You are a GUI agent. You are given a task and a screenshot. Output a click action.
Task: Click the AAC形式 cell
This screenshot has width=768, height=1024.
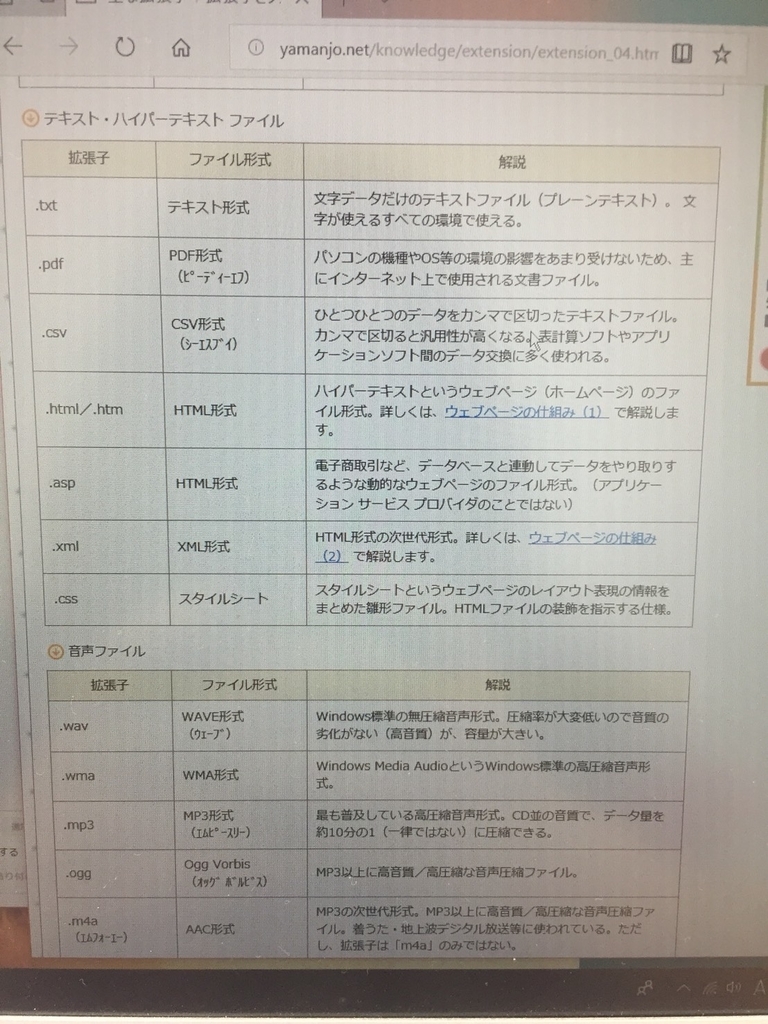click(242, 928)
